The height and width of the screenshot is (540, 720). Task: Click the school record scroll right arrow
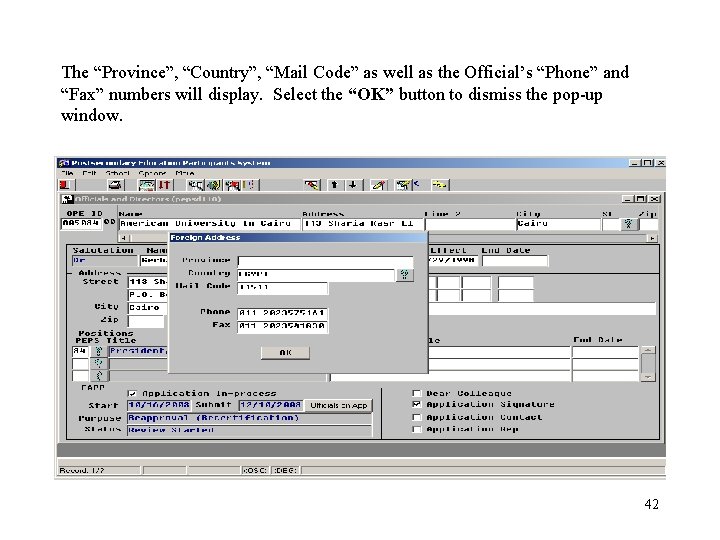coord(652,238)
